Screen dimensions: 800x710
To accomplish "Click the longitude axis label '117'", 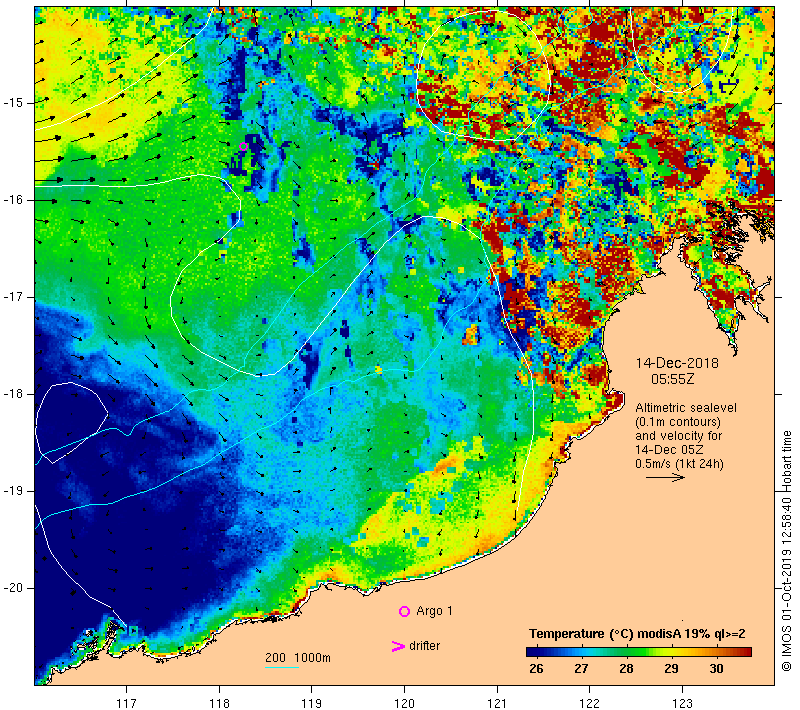I will coord(126,703).
